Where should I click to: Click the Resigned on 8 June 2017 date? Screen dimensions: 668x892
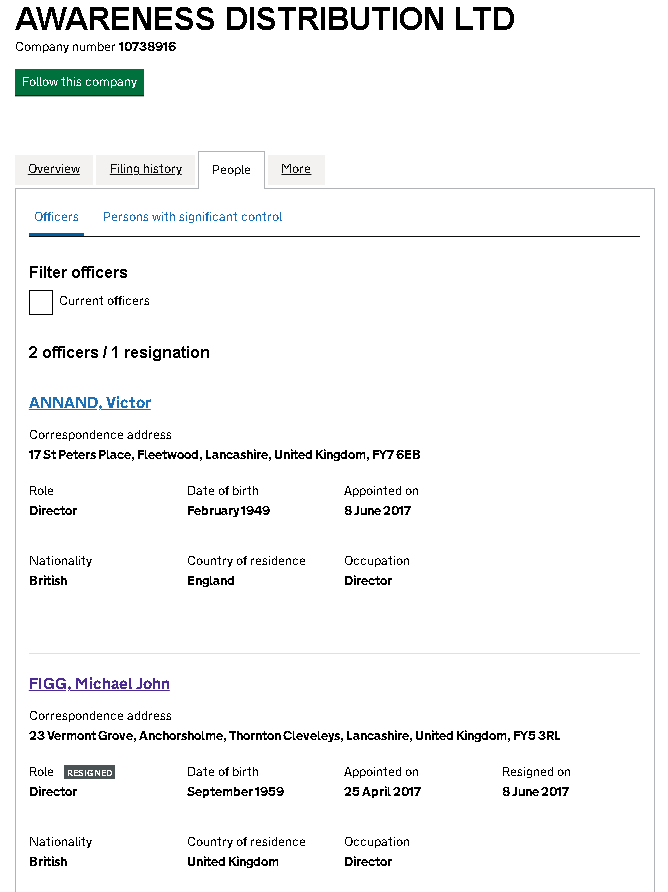tap(535, 792)
